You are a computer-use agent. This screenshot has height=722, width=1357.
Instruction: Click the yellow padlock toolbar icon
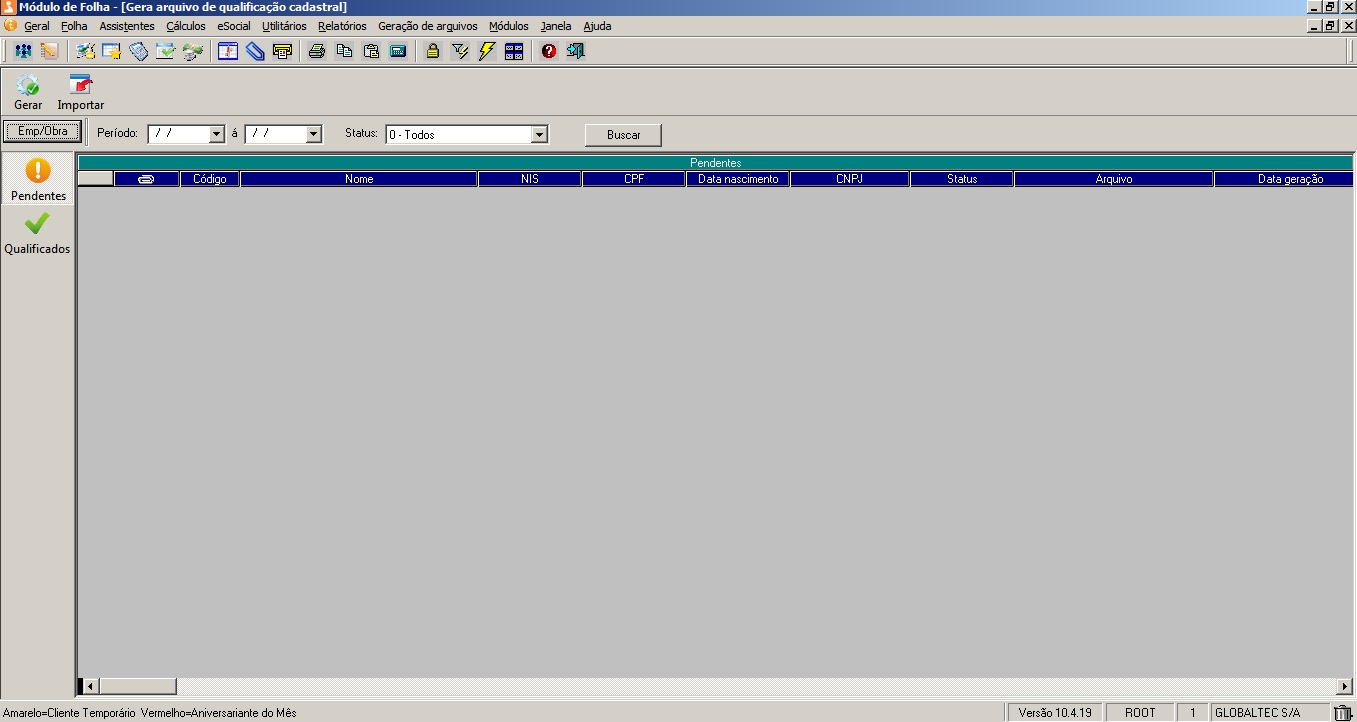pyautogui.click(x=433, y=51)
